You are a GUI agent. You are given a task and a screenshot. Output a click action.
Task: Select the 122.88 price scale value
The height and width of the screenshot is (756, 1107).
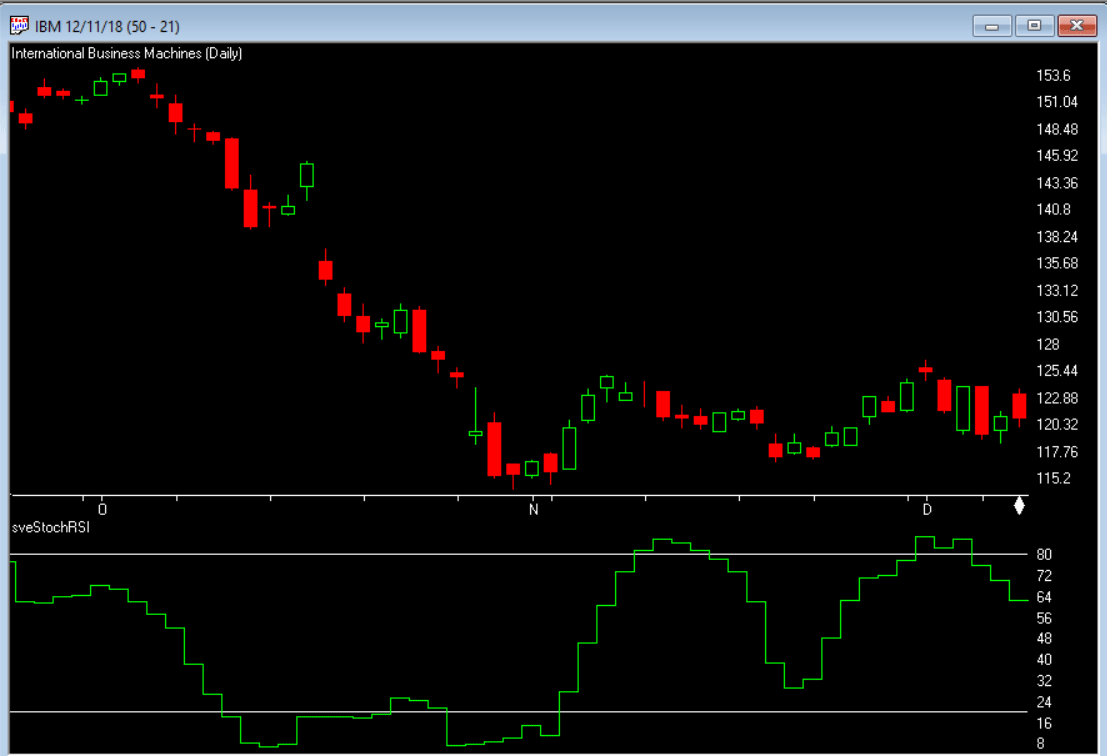[x=1057, y=398]
